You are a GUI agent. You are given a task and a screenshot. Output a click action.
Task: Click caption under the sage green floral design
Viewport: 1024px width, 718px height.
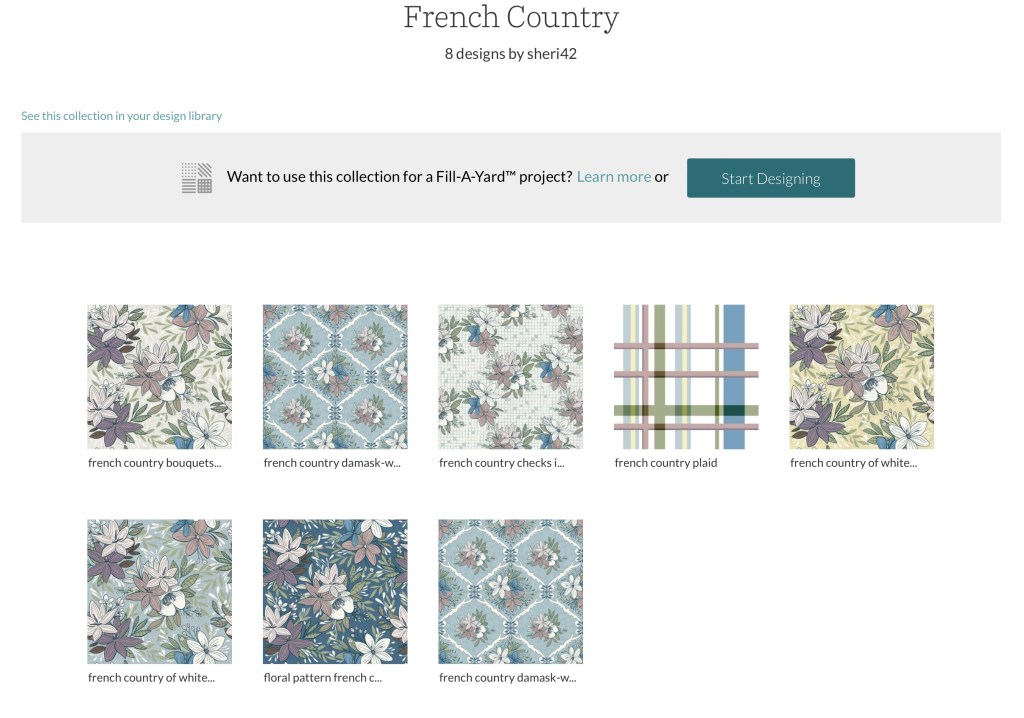[x=151, y=678]
